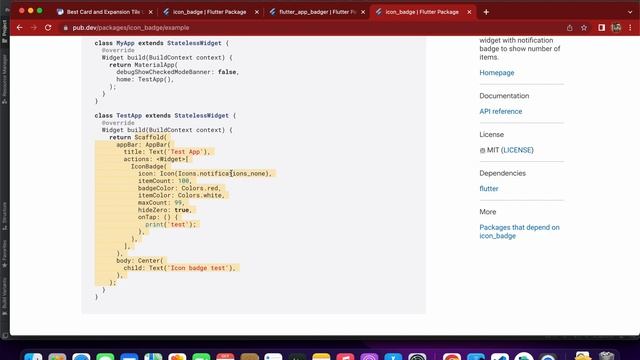Open the MIT LICENSE link
Screen dimensions: 640x360
[517, 150]
